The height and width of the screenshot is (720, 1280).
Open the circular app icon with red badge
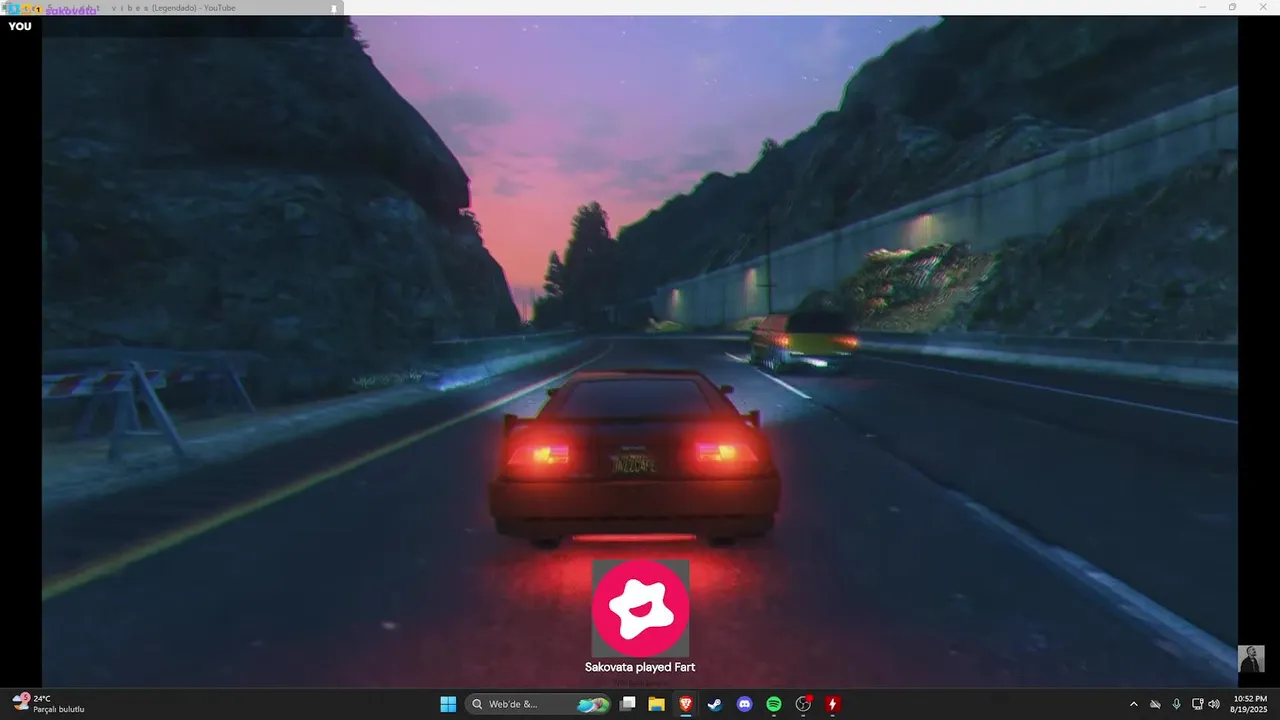click(x=803, y=704)
